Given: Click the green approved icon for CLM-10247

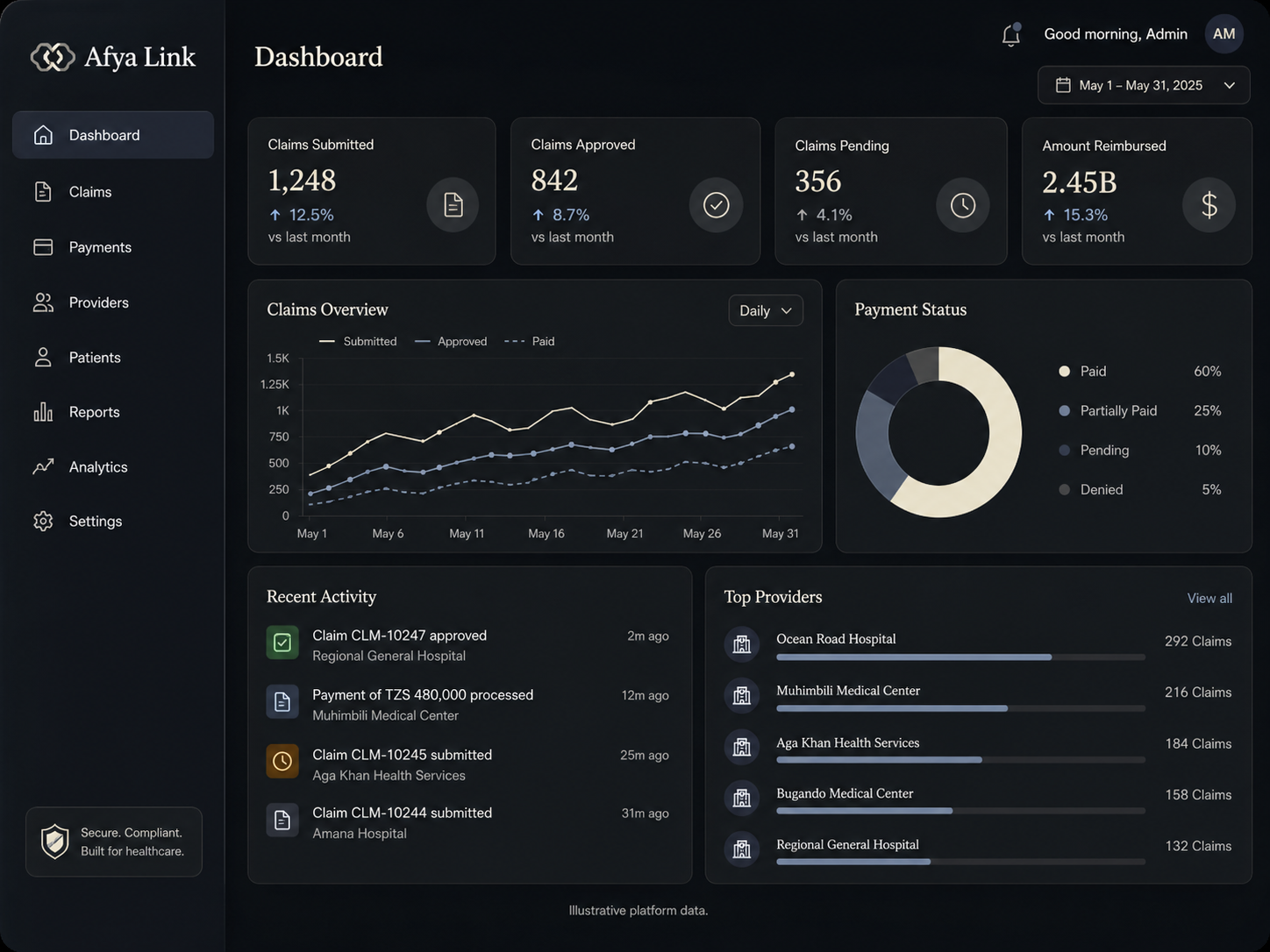Looking at the screenshot, I should pyautogui.click(x=282, y=643).
